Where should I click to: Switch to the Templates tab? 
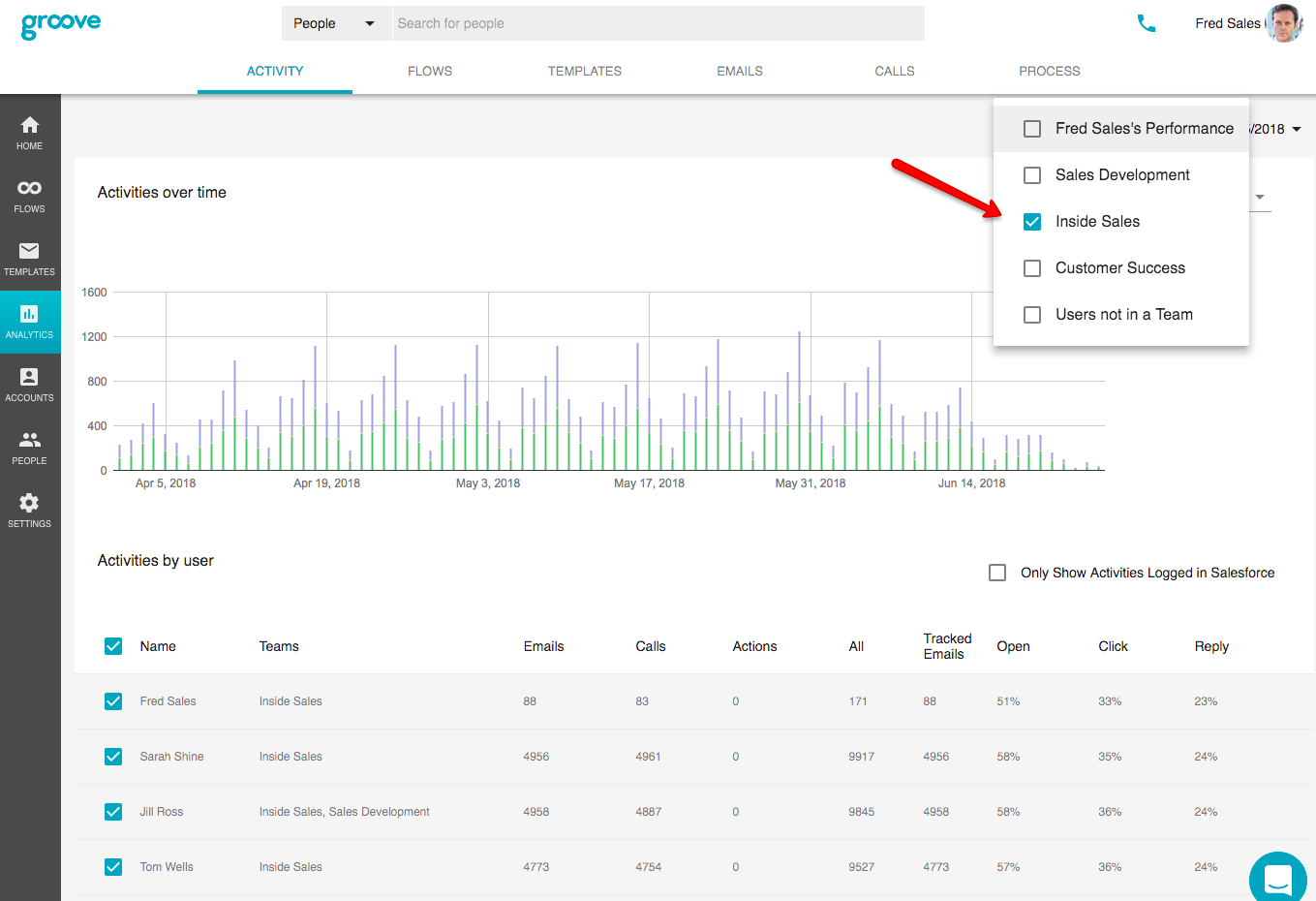[x=585, y=71]
